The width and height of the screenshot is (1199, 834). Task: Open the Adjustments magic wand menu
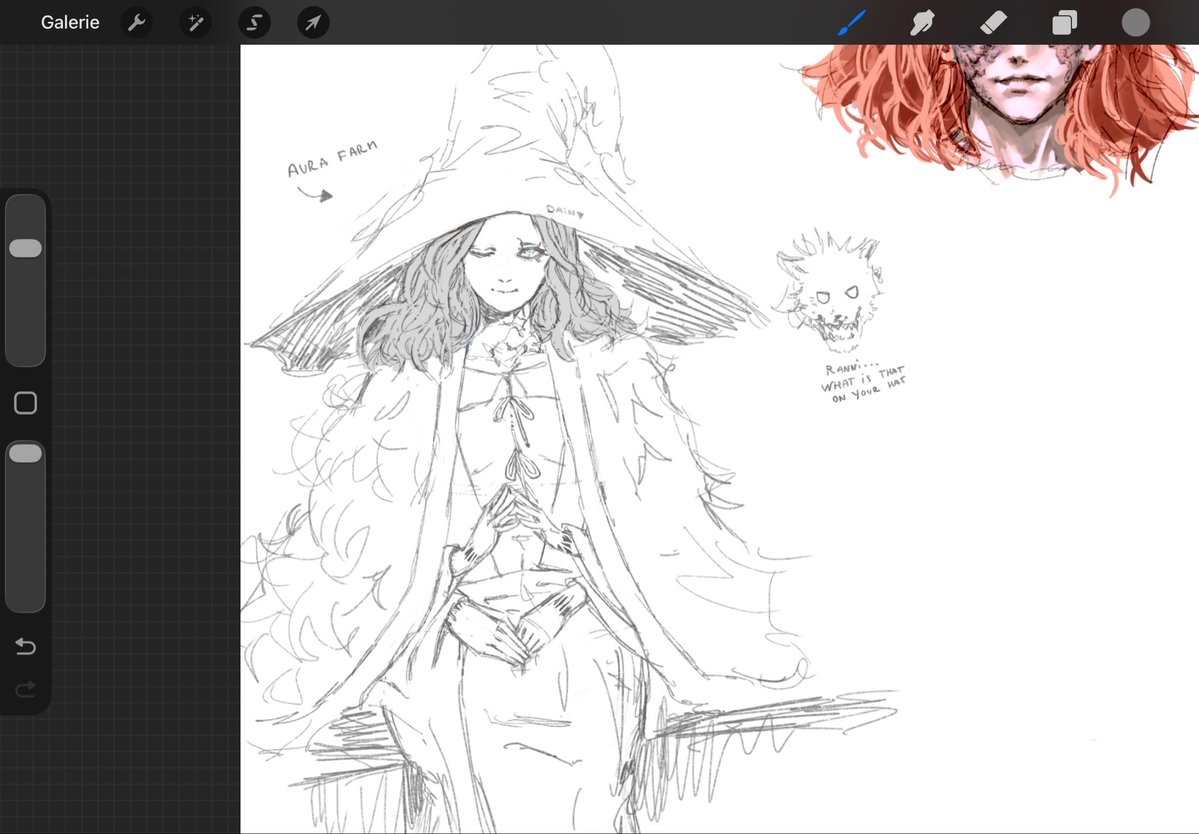(x=195, y=23)
